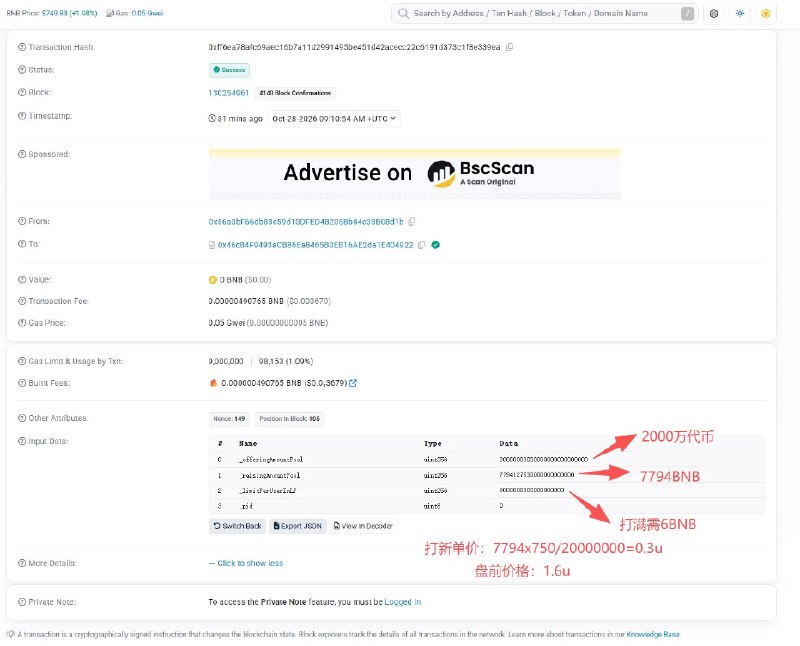The height and width of the screenshot is (646, 800).
Task: Open View in Decoder
Action: (x=363, y=526)
